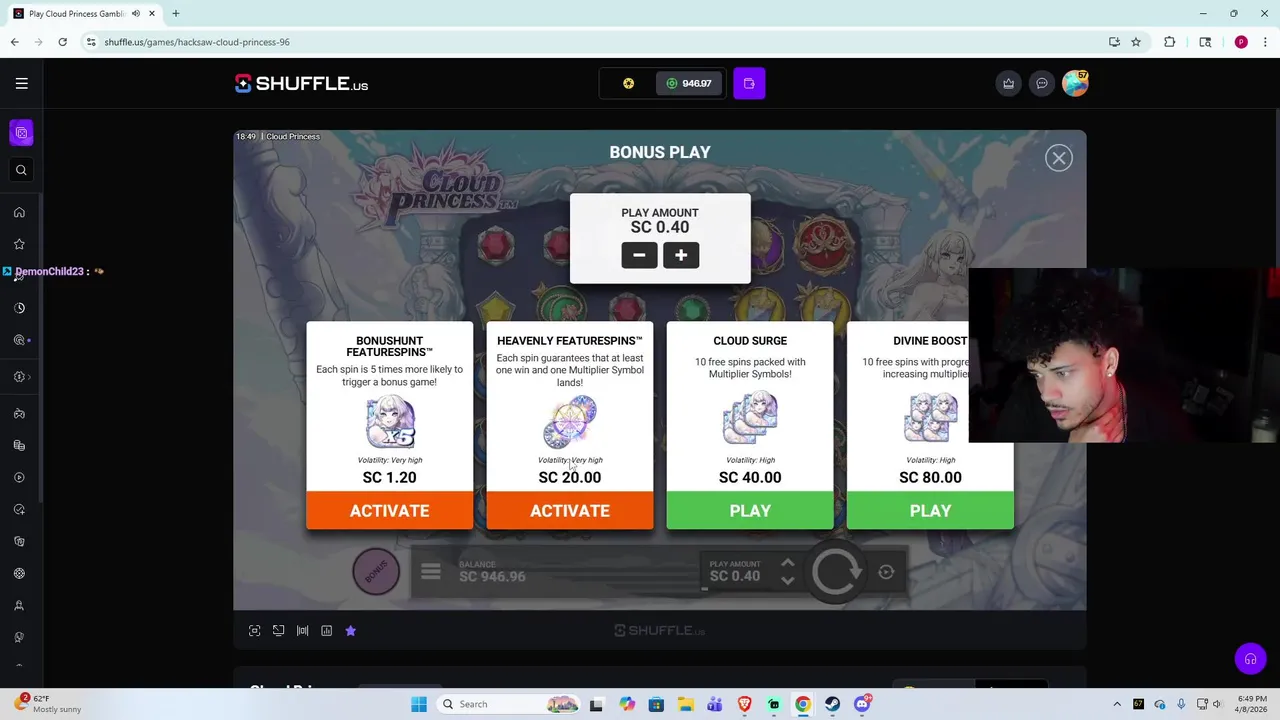Screen dimensions: 1280x720
Task: Open Steam from taskbar
Action: (x=832, y=704)
